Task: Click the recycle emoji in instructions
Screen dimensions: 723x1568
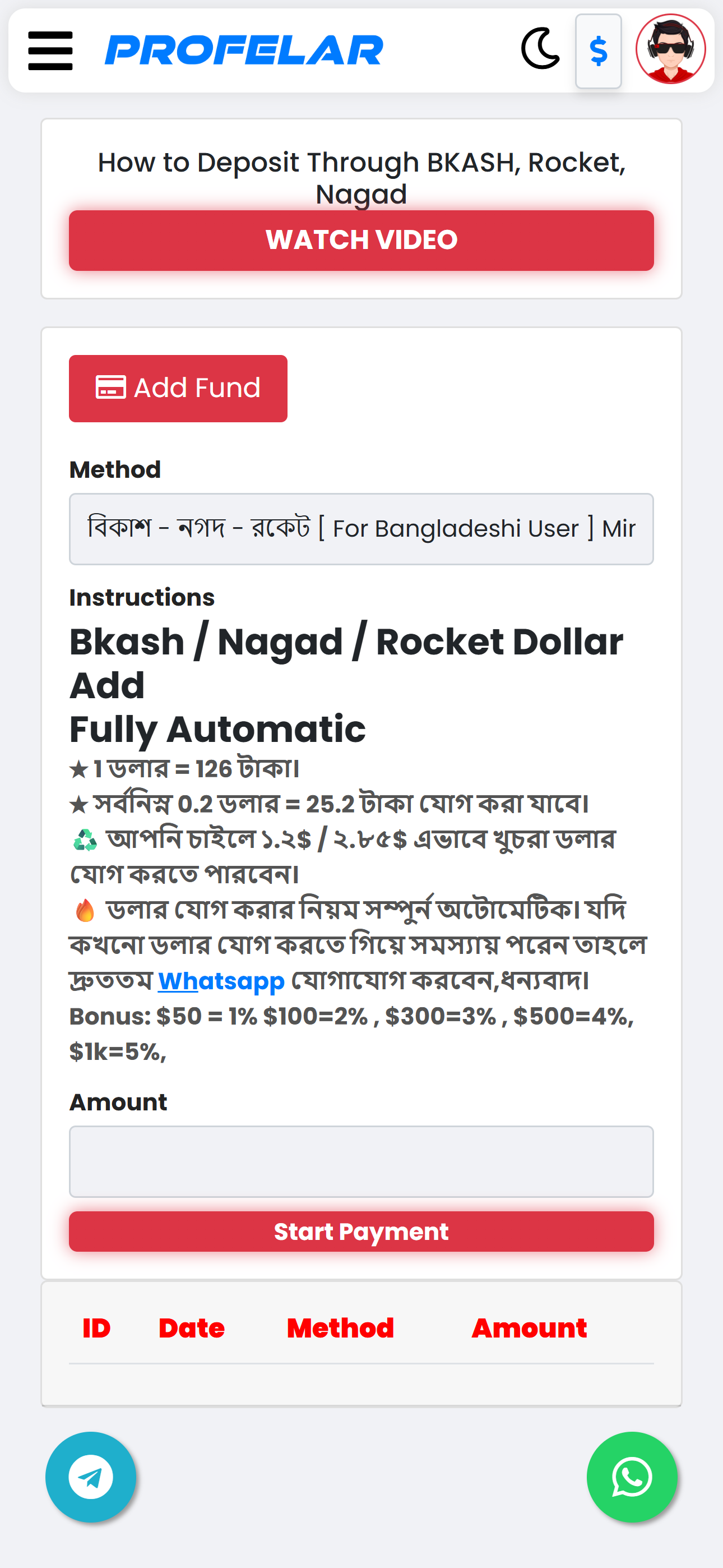Action: click(x=85, y=840)
